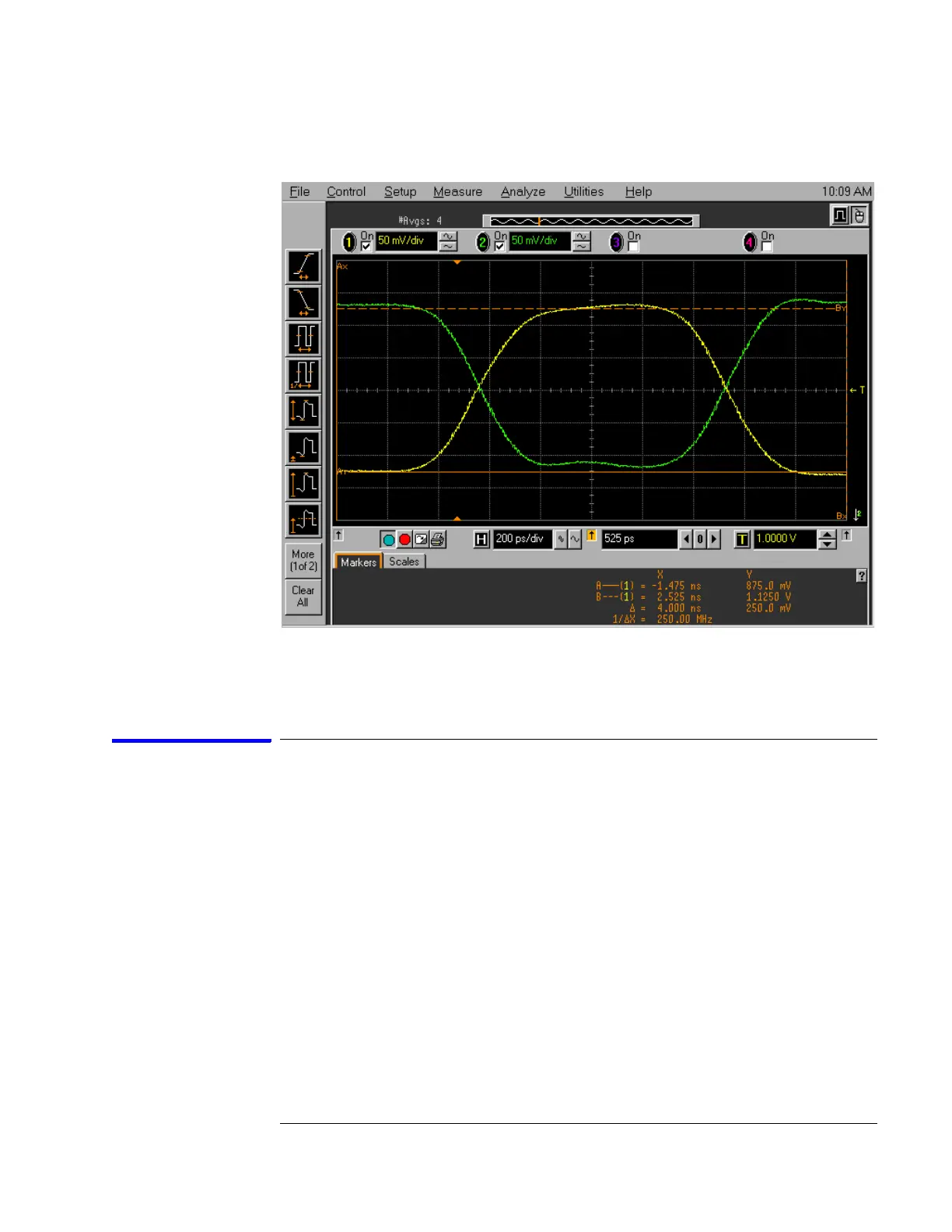The image size is (952, 1232).
Task: Uncheck the channel 1 On checkbox
Action: pyautogui.click(x=366, y=247)
